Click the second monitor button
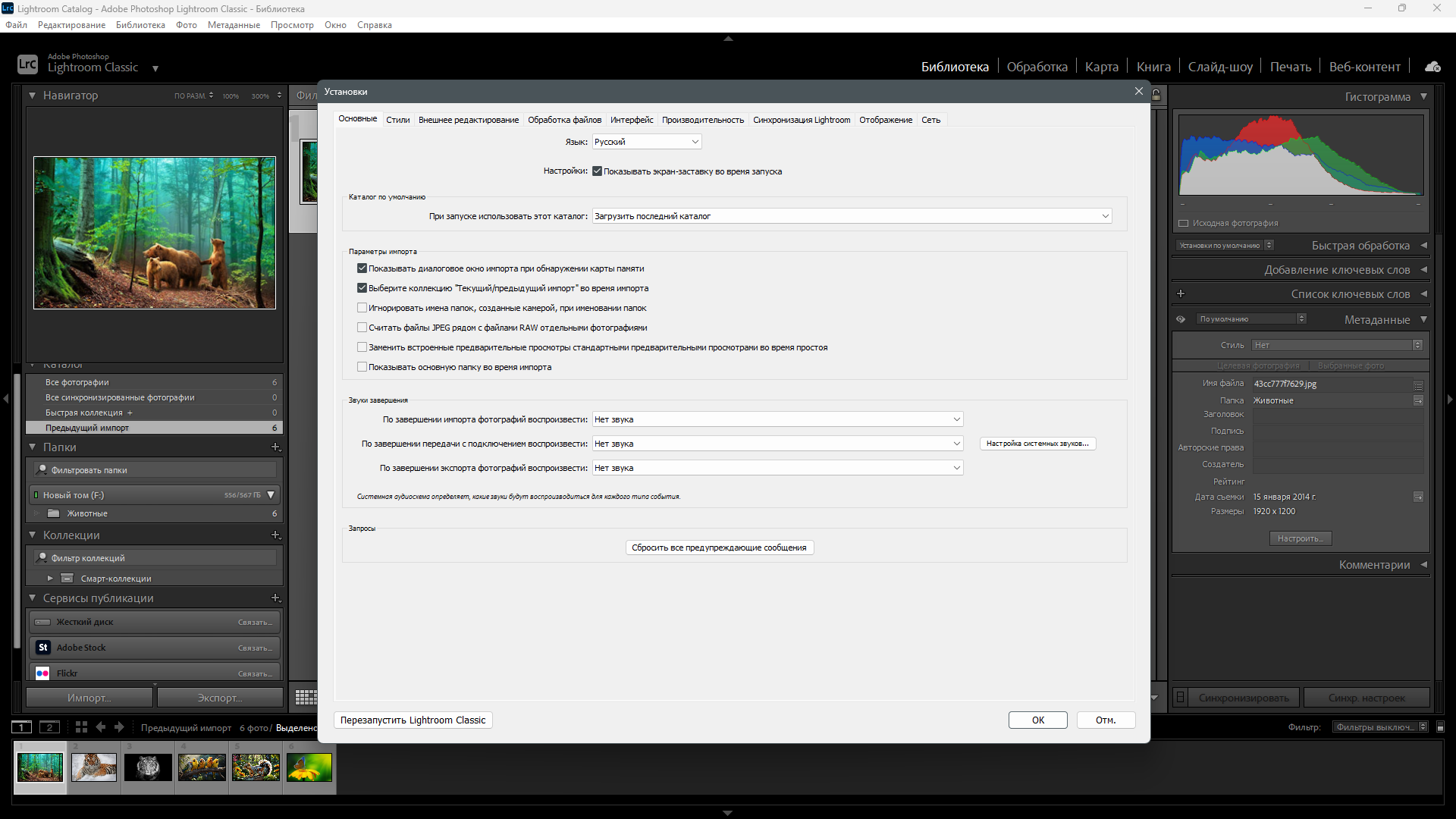This screenshot has height=819, width=1456. pyautogui.click(x=49, y=727)
